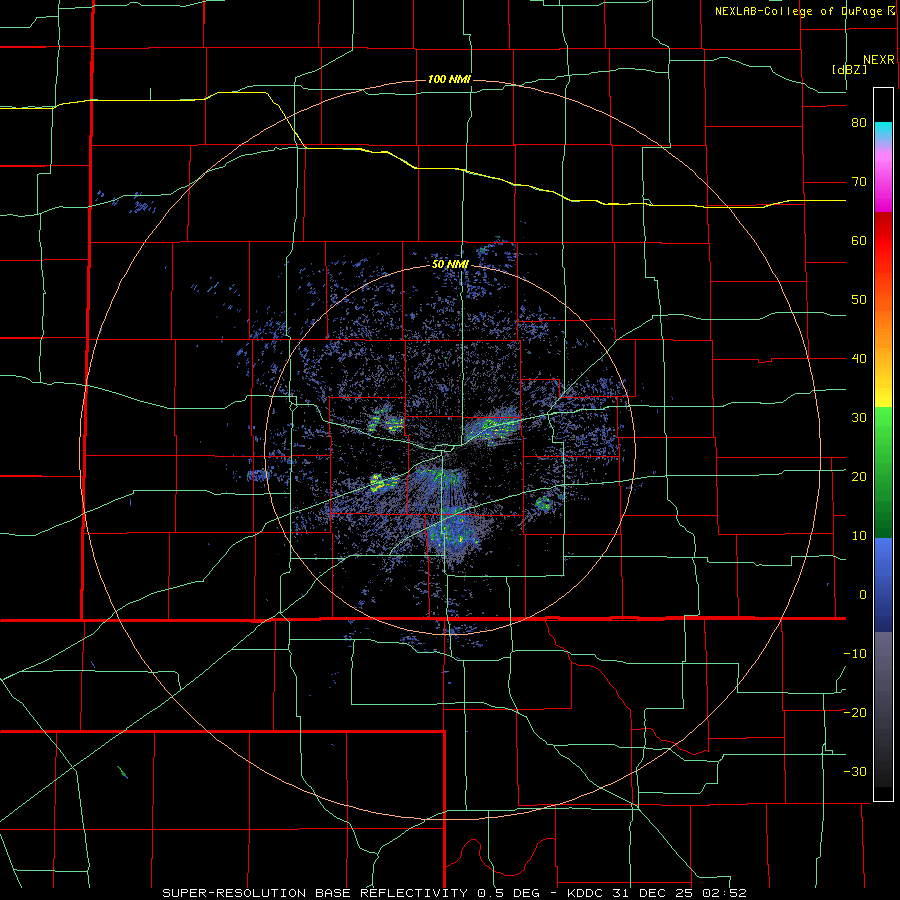Viewport: 900px width, 900px height.
Task: Click the 50 NMI range ring label
Action: click(451, 265)
